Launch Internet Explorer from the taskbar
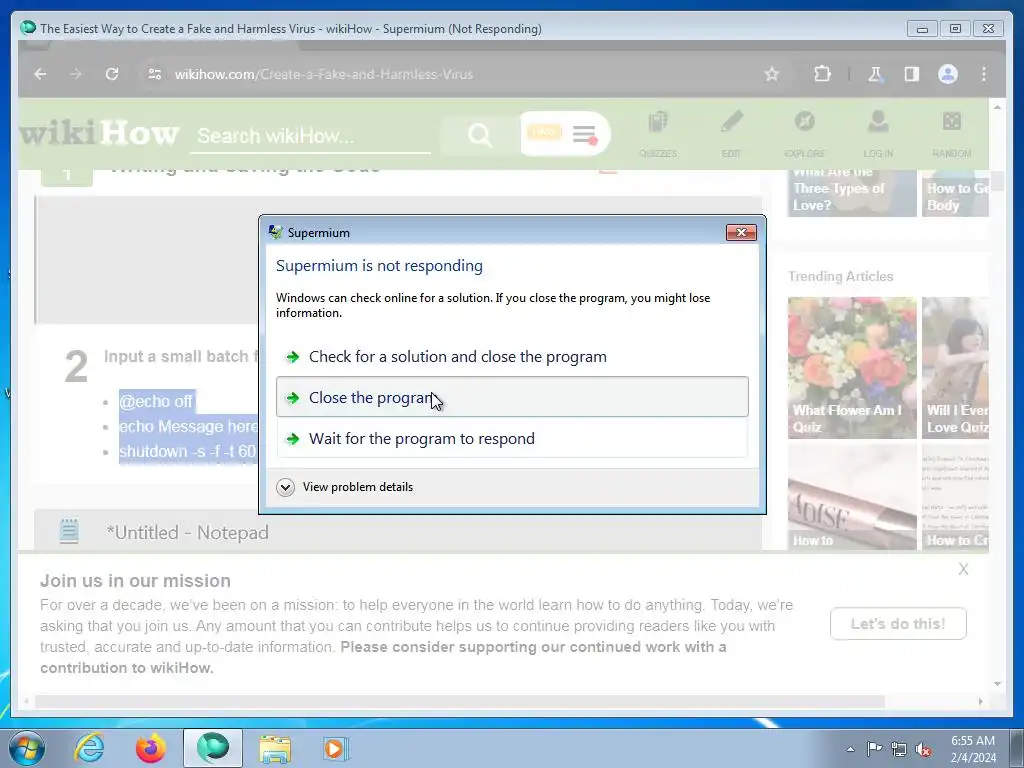The height and width of the screenshot is (768, 1024). point(89,748)
